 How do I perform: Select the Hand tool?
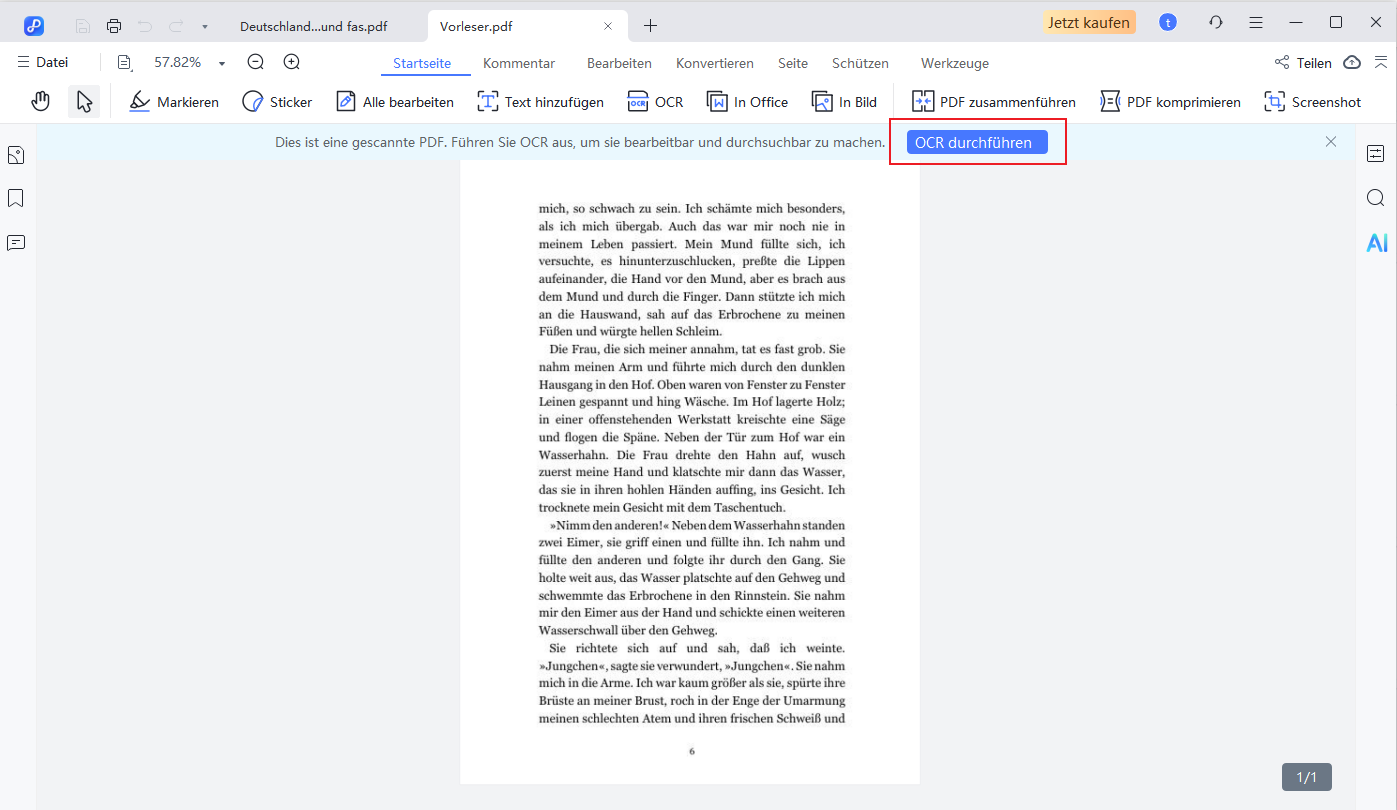(x=40, y=101)
